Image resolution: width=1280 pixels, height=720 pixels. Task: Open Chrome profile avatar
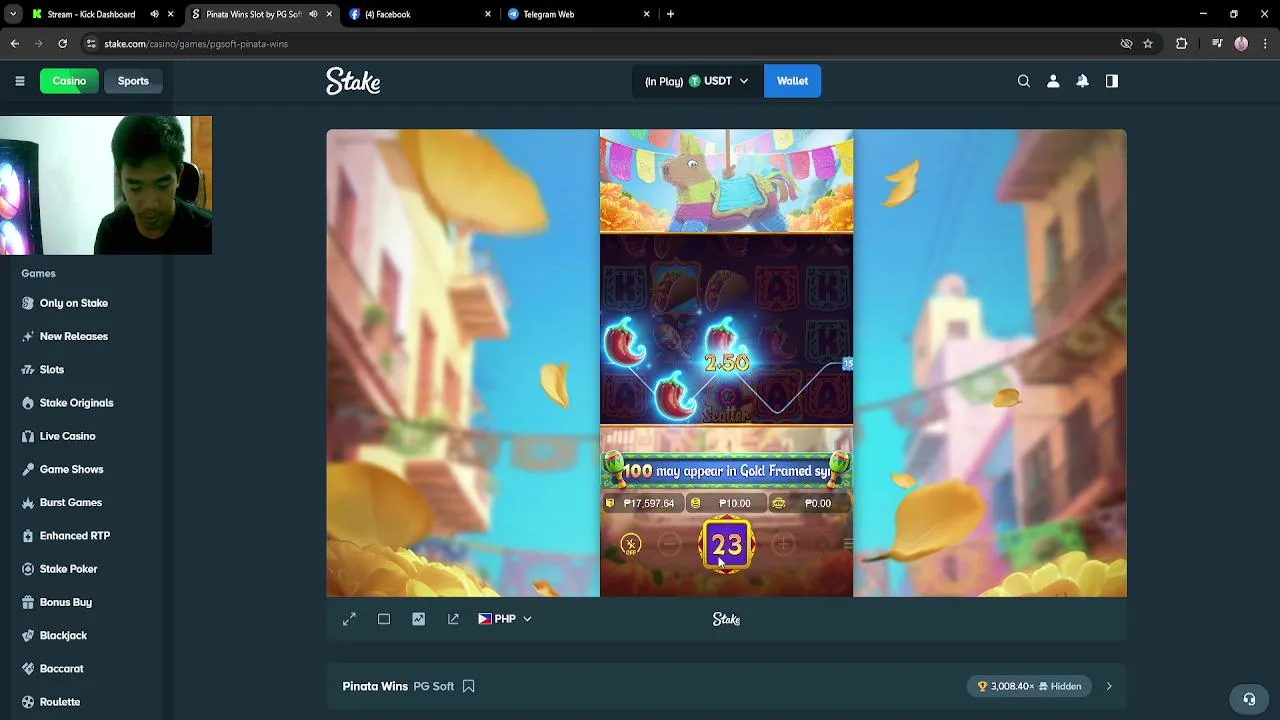[1241, 44]
